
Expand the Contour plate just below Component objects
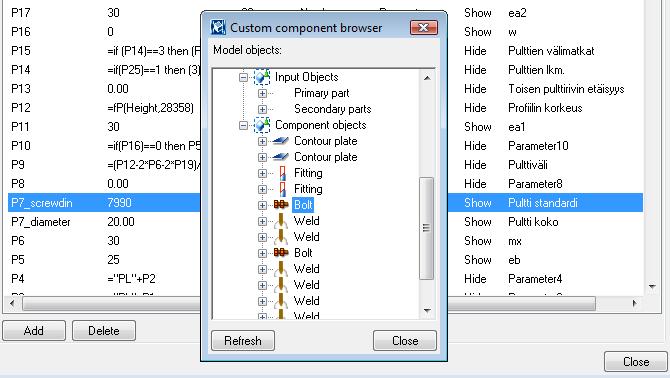[x=262, y=141]
